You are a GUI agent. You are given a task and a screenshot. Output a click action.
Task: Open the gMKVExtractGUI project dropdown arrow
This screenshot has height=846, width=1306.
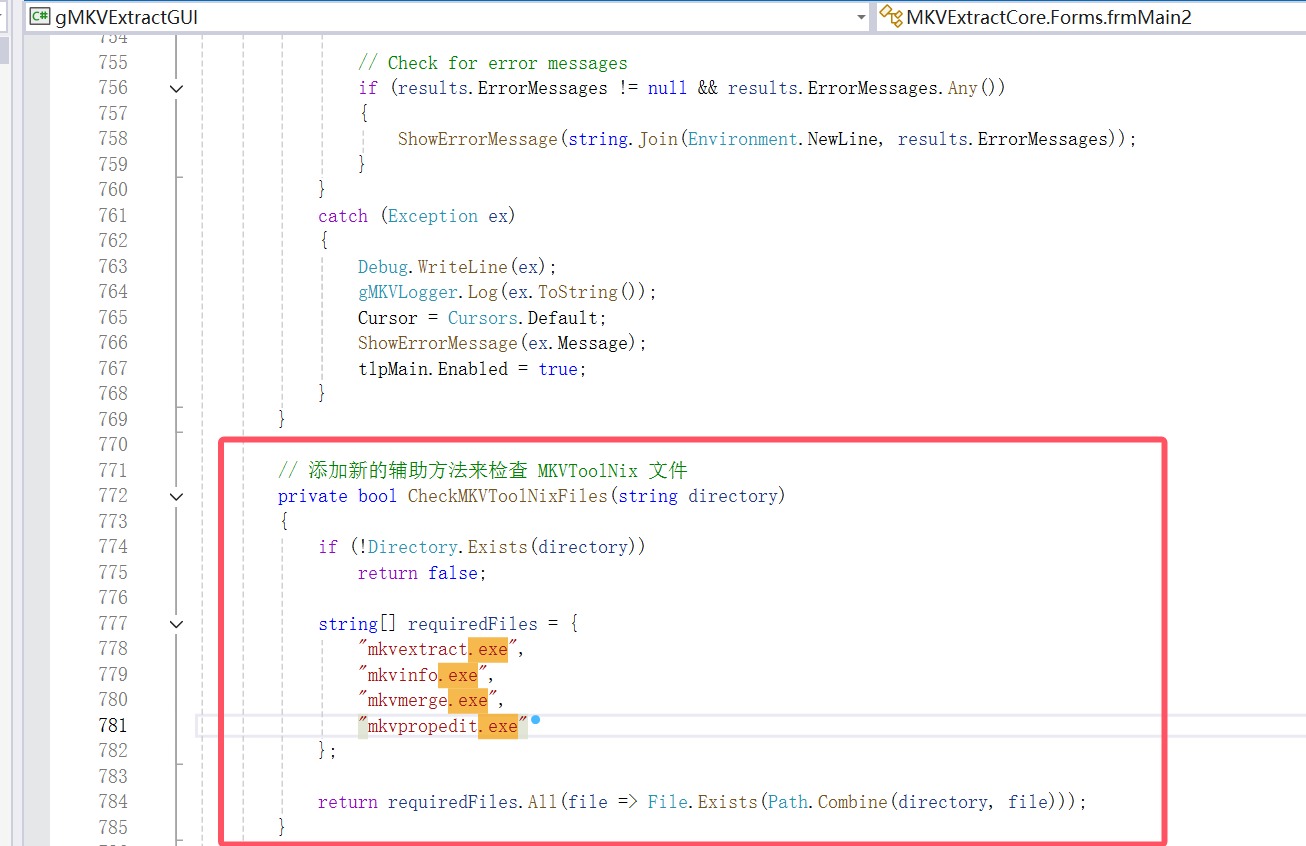pos(861,17)
